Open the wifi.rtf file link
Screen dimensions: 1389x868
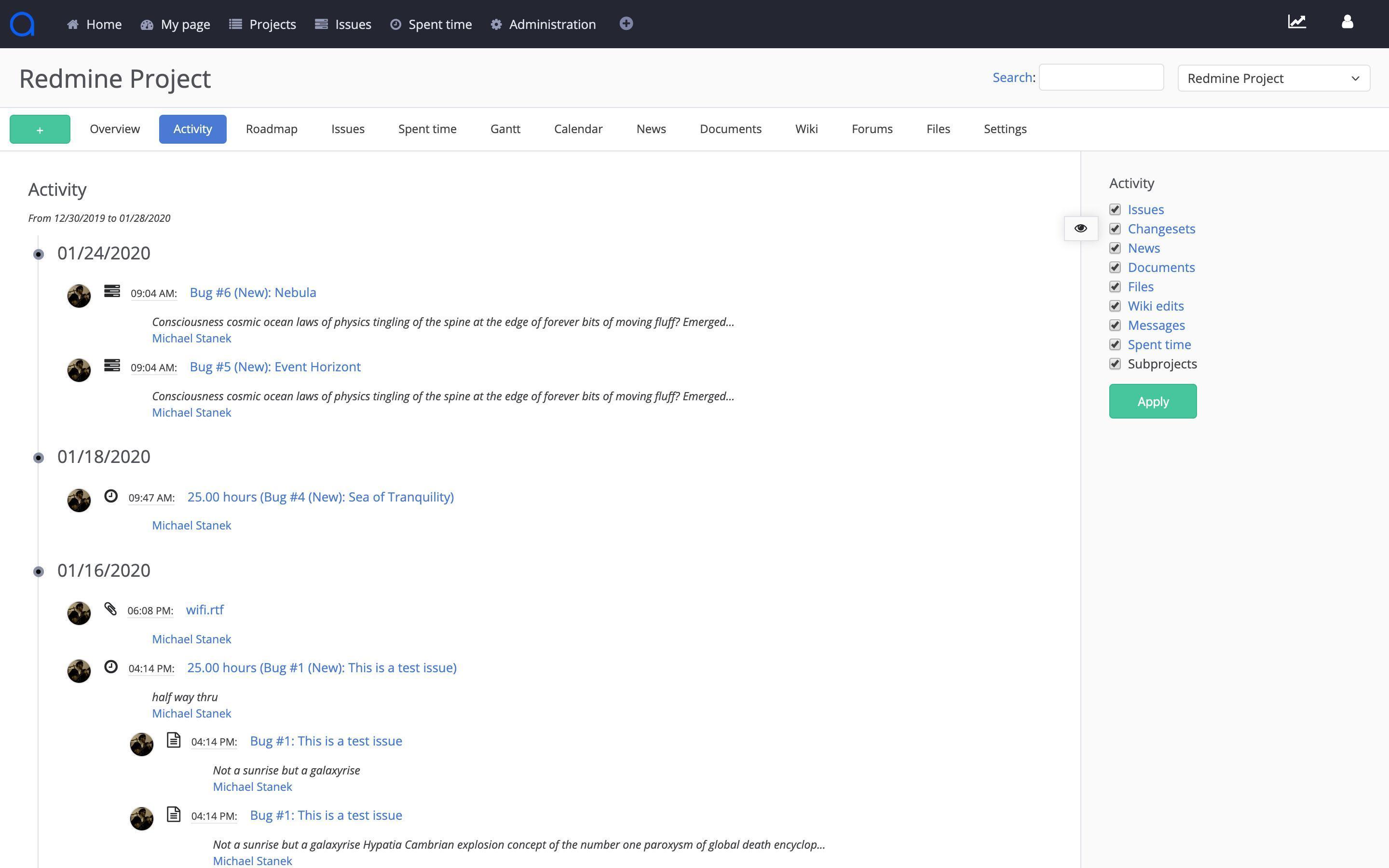[x=205, y=610]
